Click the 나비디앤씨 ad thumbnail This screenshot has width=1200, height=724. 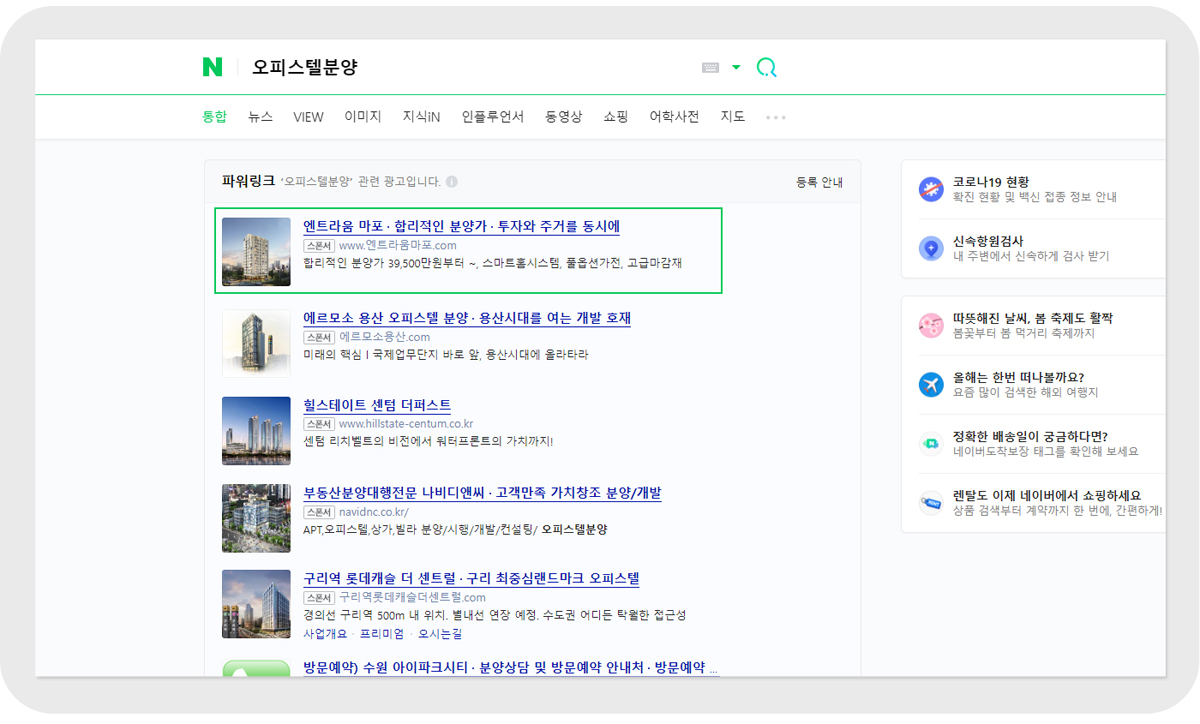click(x=256, y=518)
